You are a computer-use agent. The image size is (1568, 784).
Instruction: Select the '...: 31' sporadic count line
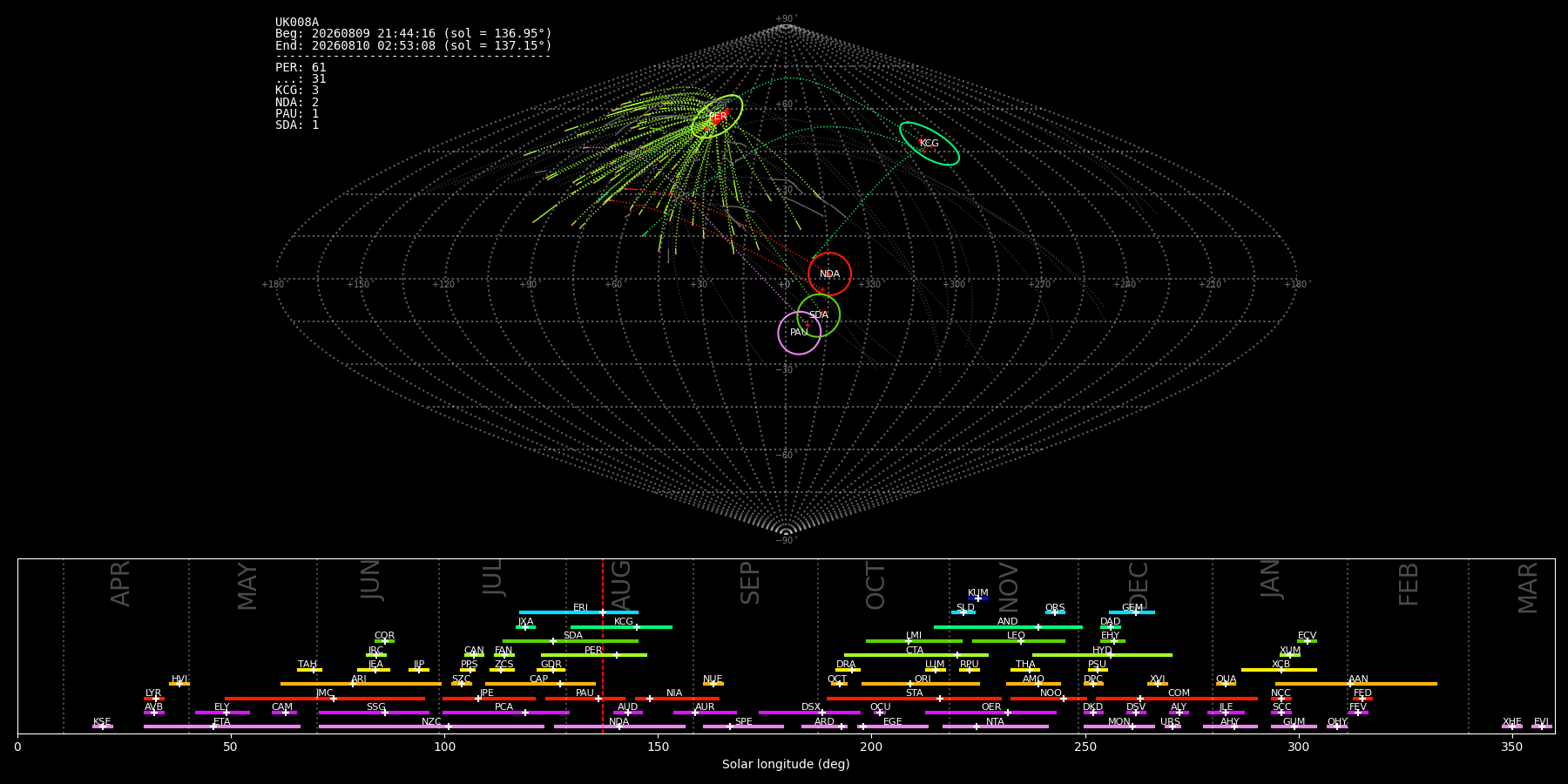[301, 79]
